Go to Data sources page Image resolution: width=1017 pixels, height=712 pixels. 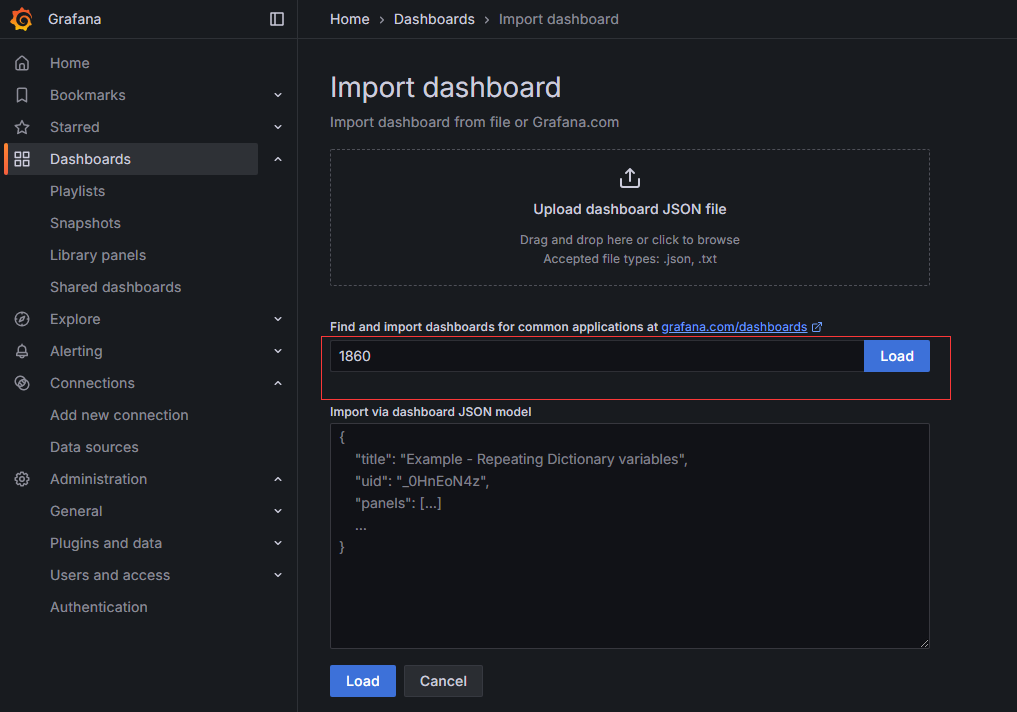[x=94, y=447]
